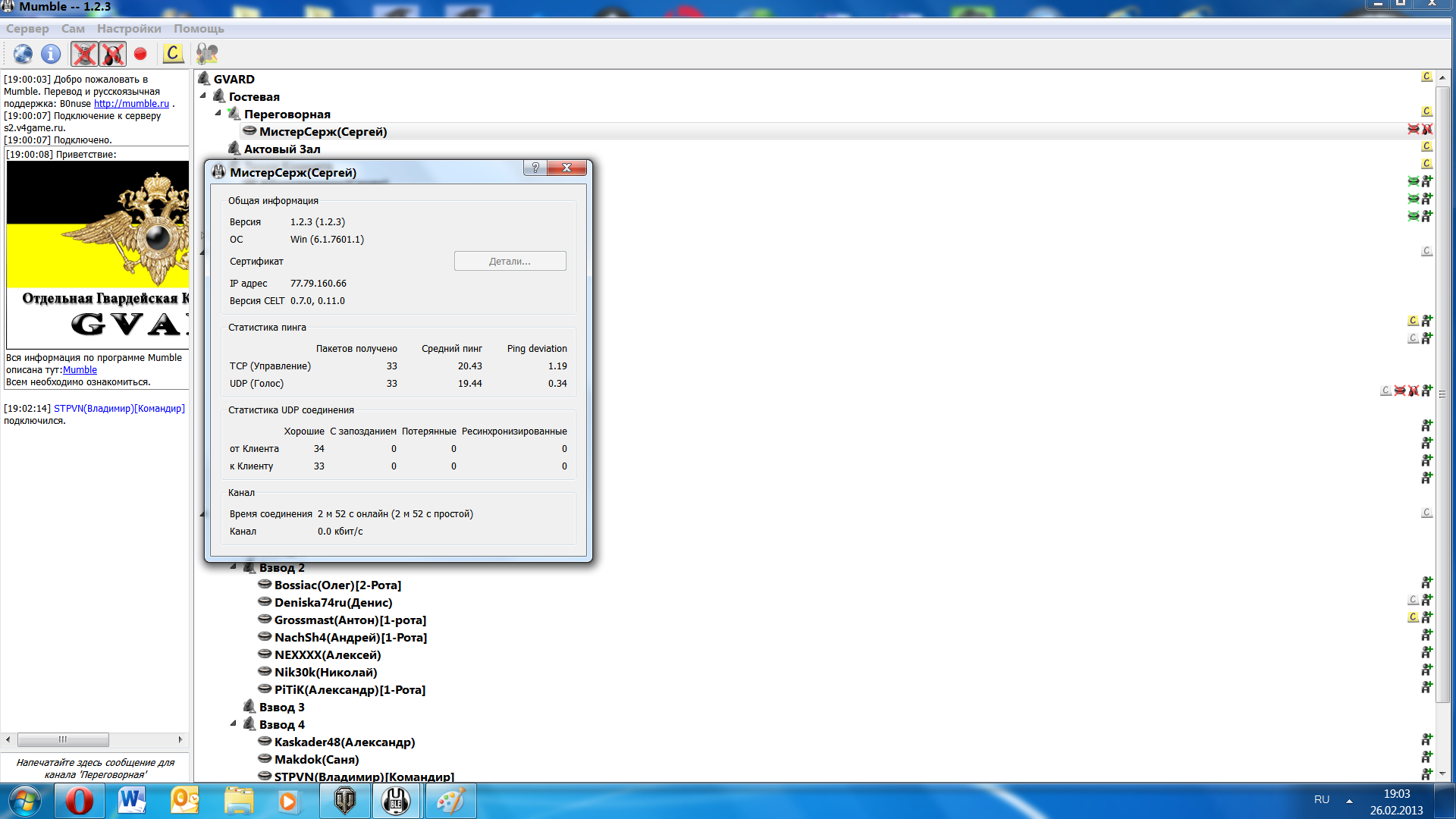Select user Grossmast(Антон)[1-рота]
This screenshot has height=819, width=1456.
click(350, 620)
